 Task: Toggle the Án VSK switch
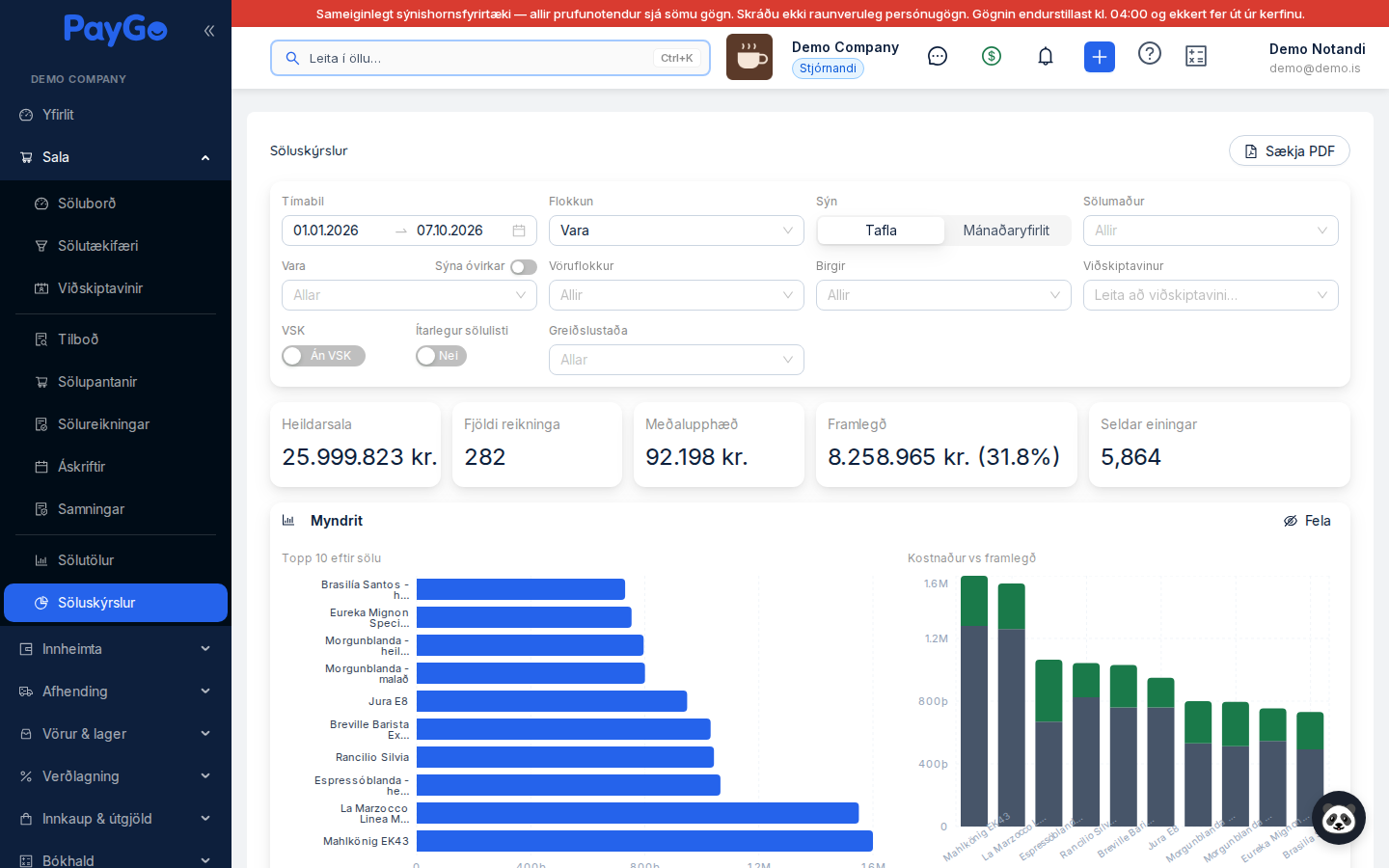(323, 356)
